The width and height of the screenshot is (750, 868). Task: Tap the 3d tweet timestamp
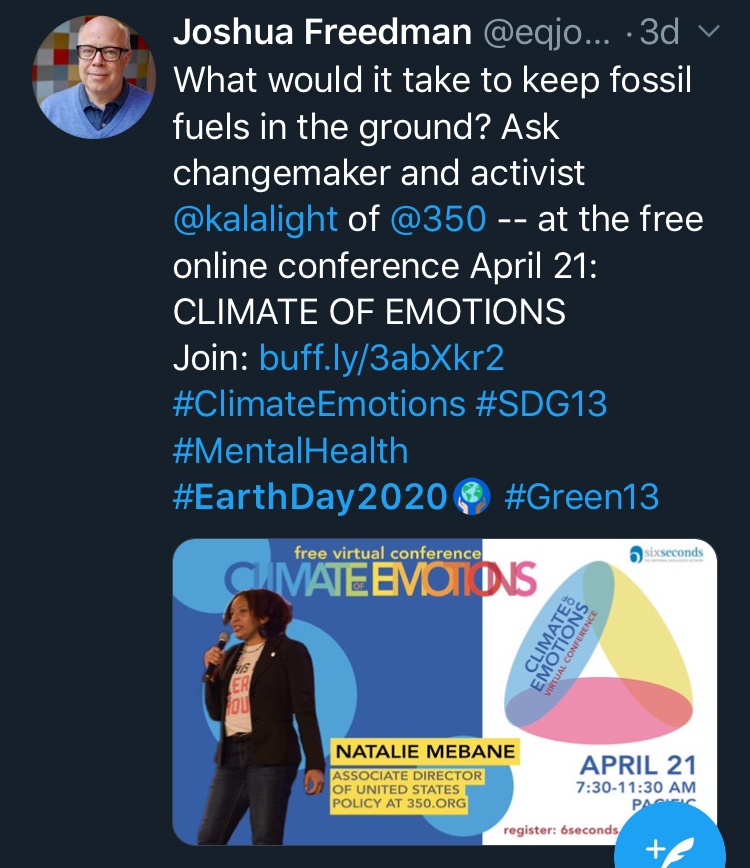pyautogui.click(x=659, y=33)
